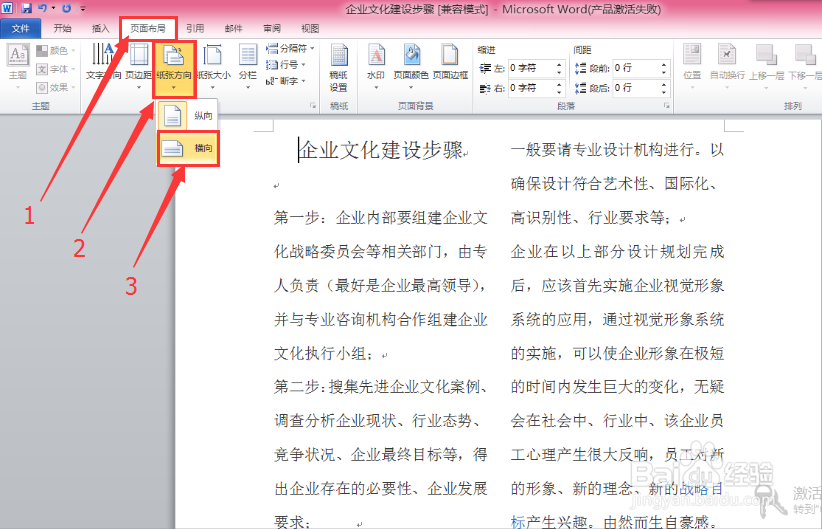This screenshot has width=822, height=529.
Task: Open the 审阅 tab
Action: point(272,28)
